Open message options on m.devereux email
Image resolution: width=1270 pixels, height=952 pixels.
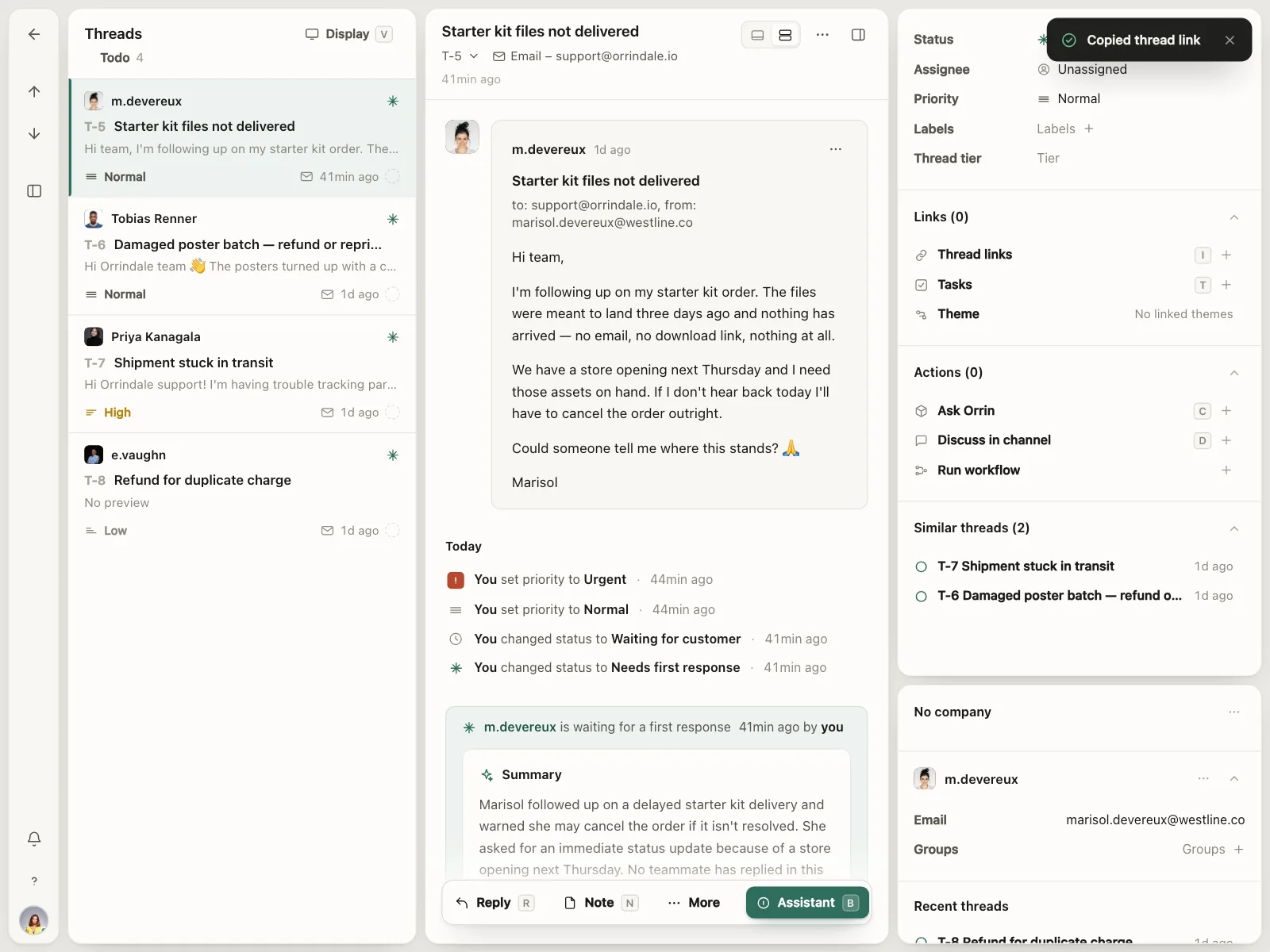point(836,149)
